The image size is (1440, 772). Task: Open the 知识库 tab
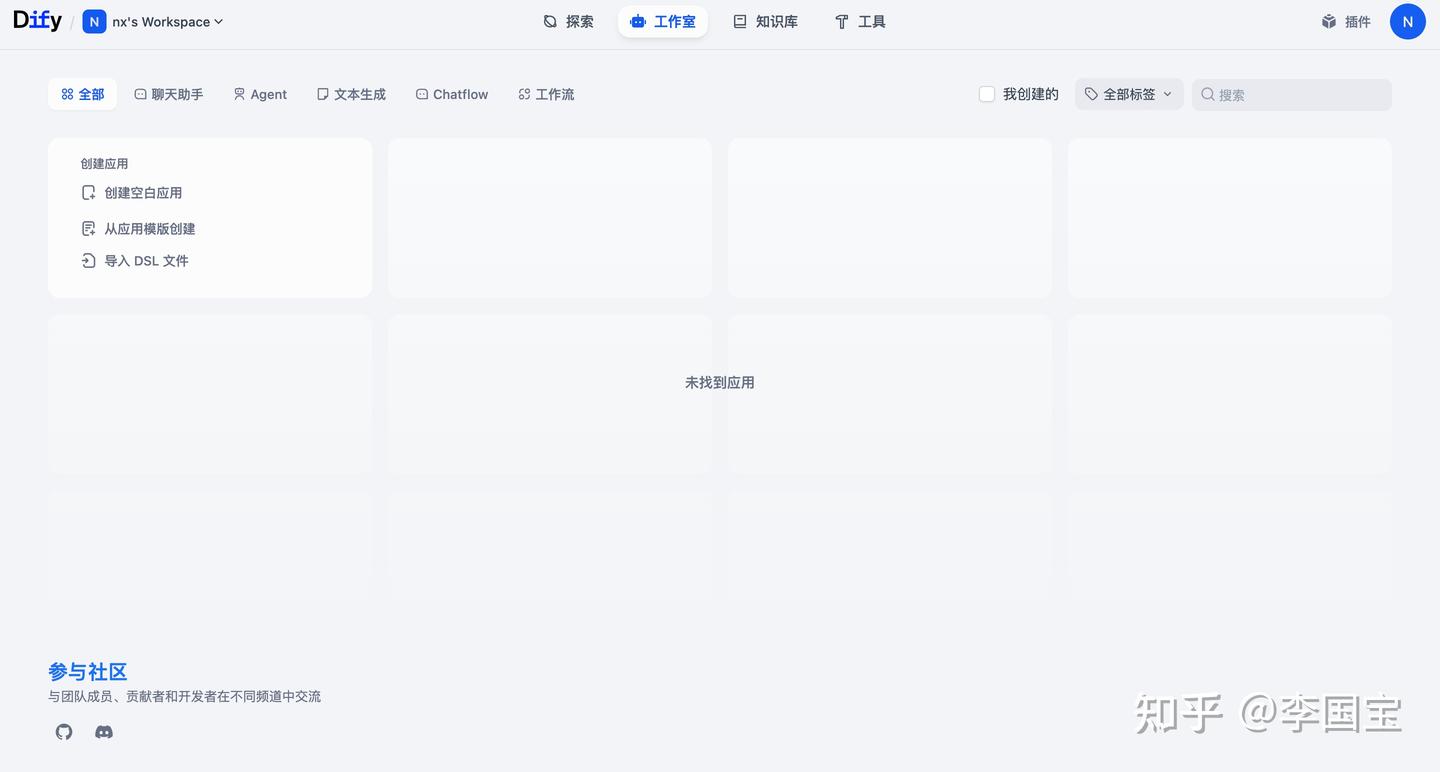tap(765, 22)
